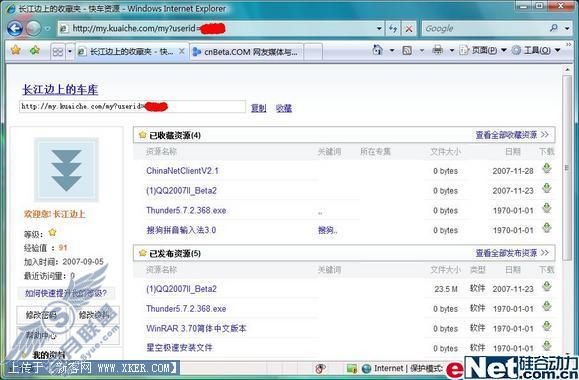579x380 pixels.
Task: Click the Add to Favorites icon
Action: 35,50
